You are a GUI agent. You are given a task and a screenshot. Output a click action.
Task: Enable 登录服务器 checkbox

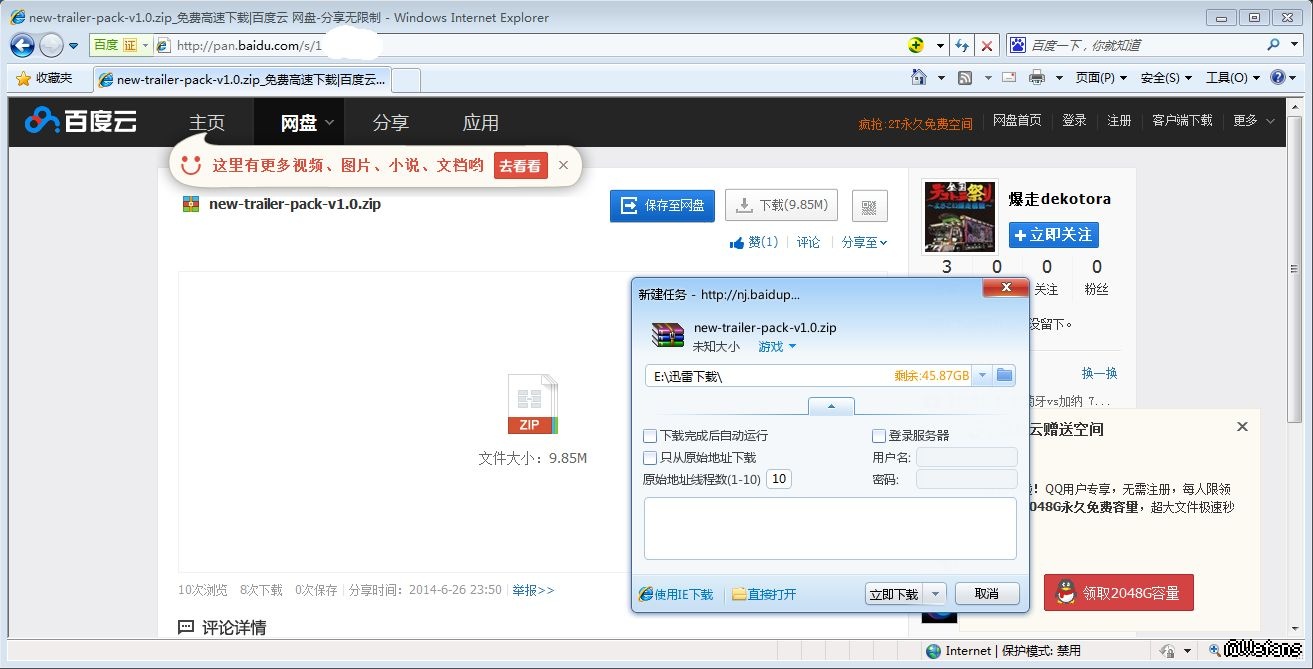point(879,436)
